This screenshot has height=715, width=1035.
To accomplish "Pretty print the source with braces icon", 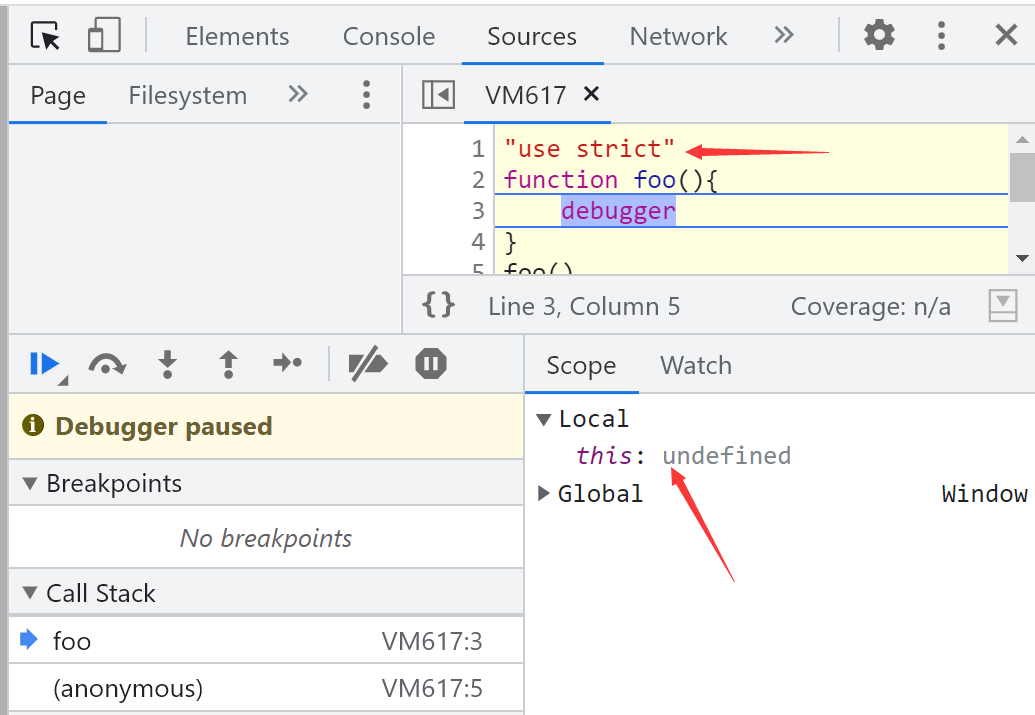I will 439,306.
